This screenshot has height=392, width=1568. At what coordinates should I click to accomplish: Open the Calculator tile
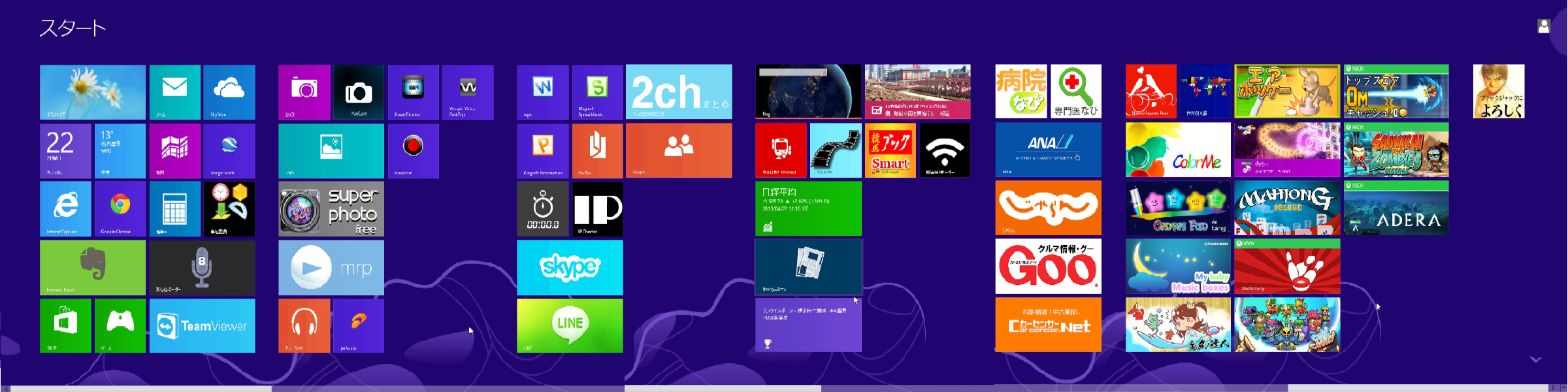tap(174, 209)
